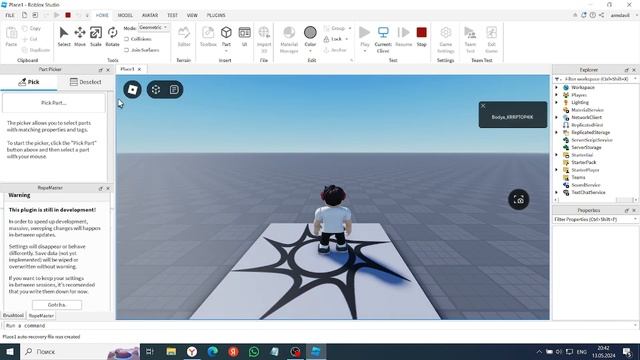Select ServerStorage in Explorer
The height and width of the screenshot is (360, 640).
click(x=586, y=147)
